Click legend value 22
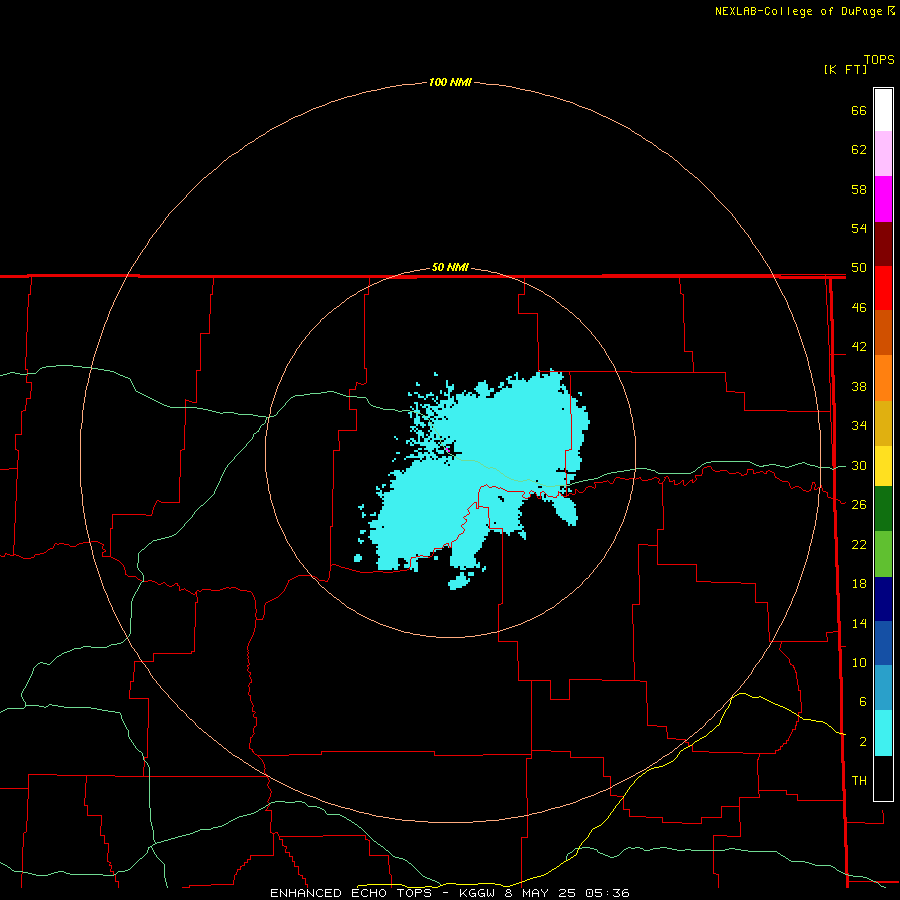The height and width of the screenshot is (900, 900). (x=859, y=544)
